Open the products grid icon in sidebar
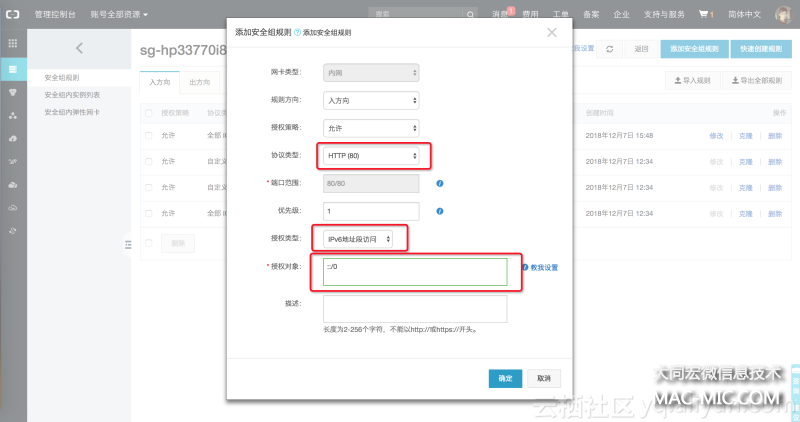This screenshot has width=800, height=422. click(x=13, y=44)
